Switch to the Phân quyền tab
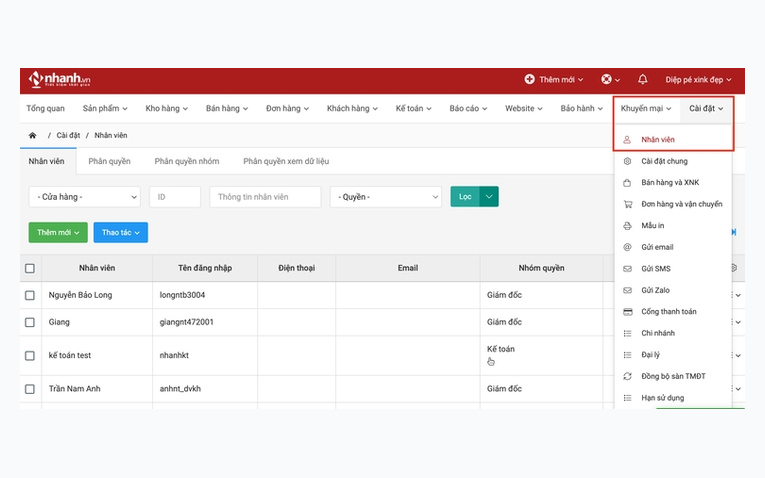 pyautogui.click(x=109, y=161)
